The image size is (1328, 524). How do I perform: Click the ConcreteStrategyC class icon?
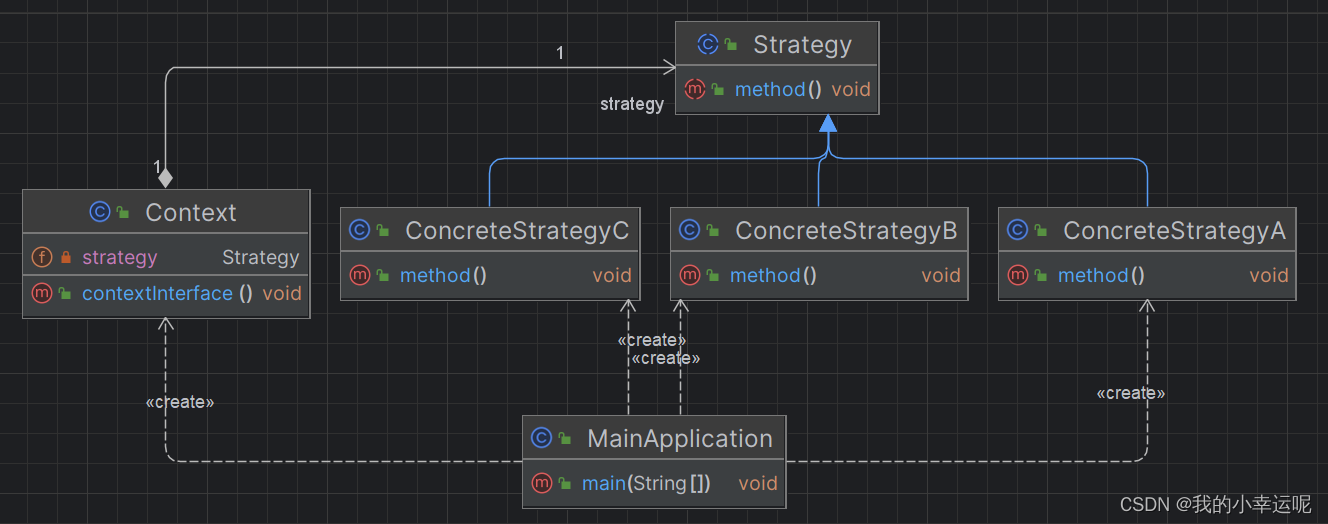click(360, 231)
